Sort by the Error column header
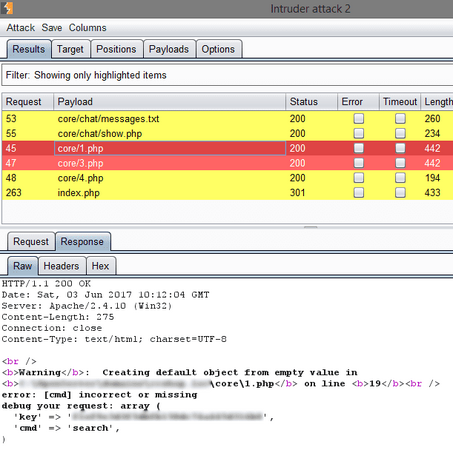Image resolution: width=453 pixels, height=450 pixels. click(358, 102)
